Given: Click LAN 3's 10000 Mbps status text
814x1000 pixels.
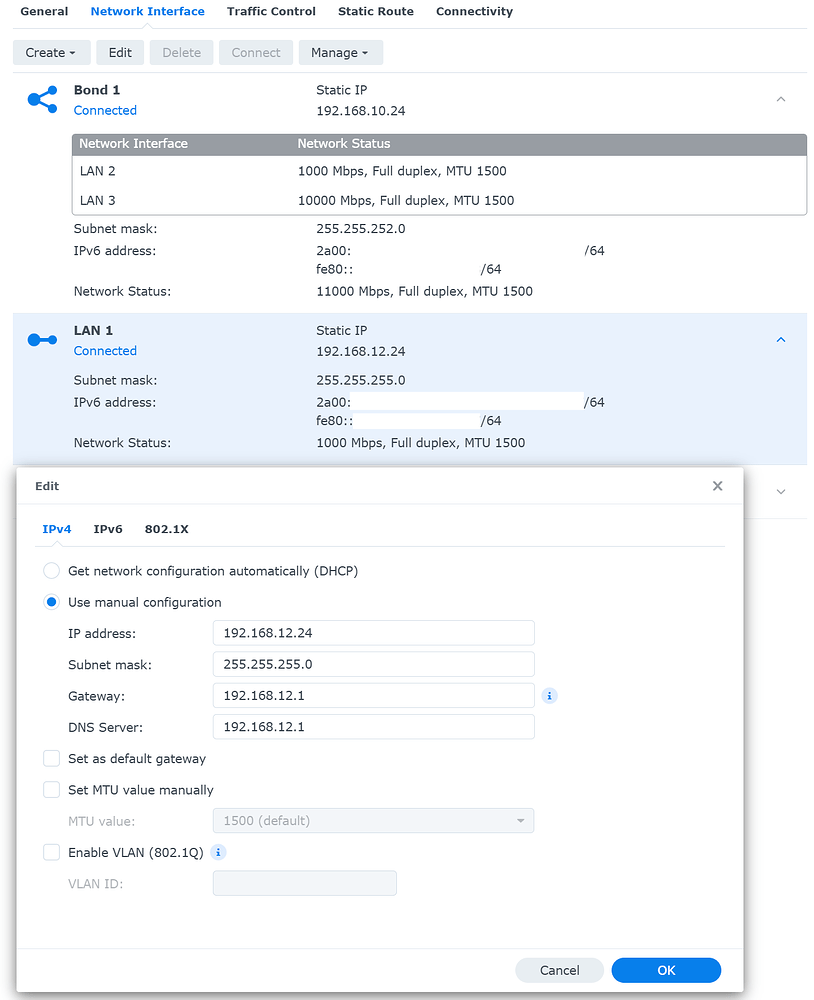Looking at the screenshot, I should click(x=406, y=200).
